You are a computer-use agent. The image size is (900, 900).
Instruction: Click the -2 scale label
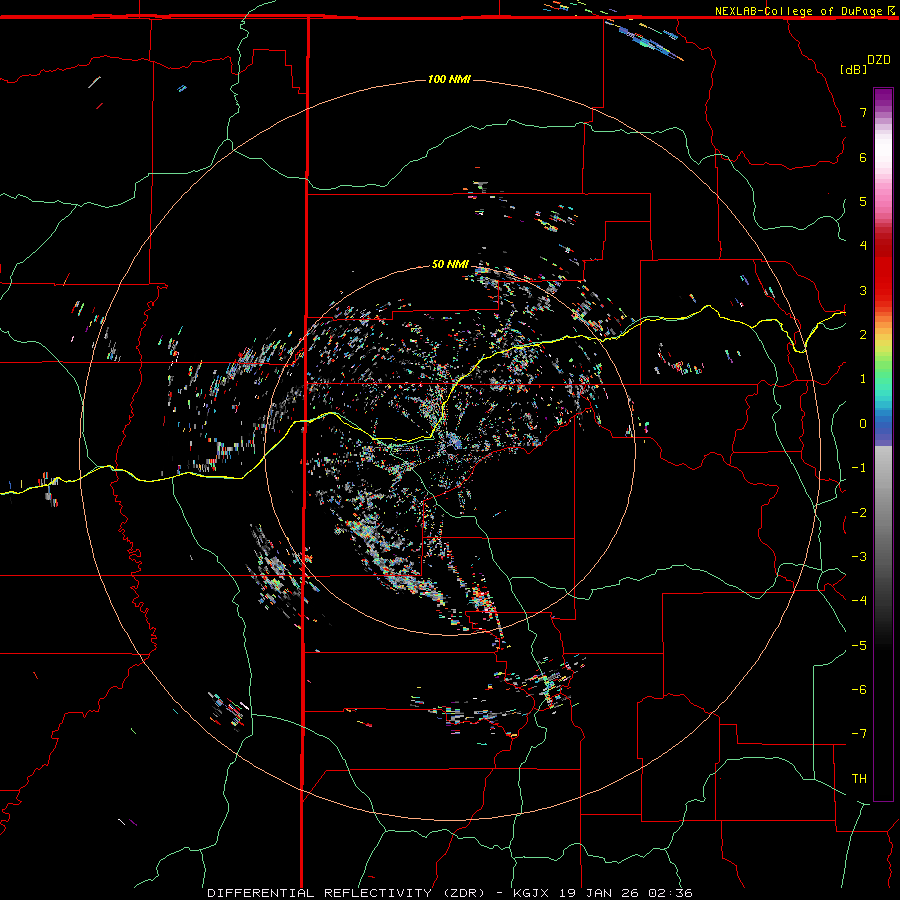(859, 513)
